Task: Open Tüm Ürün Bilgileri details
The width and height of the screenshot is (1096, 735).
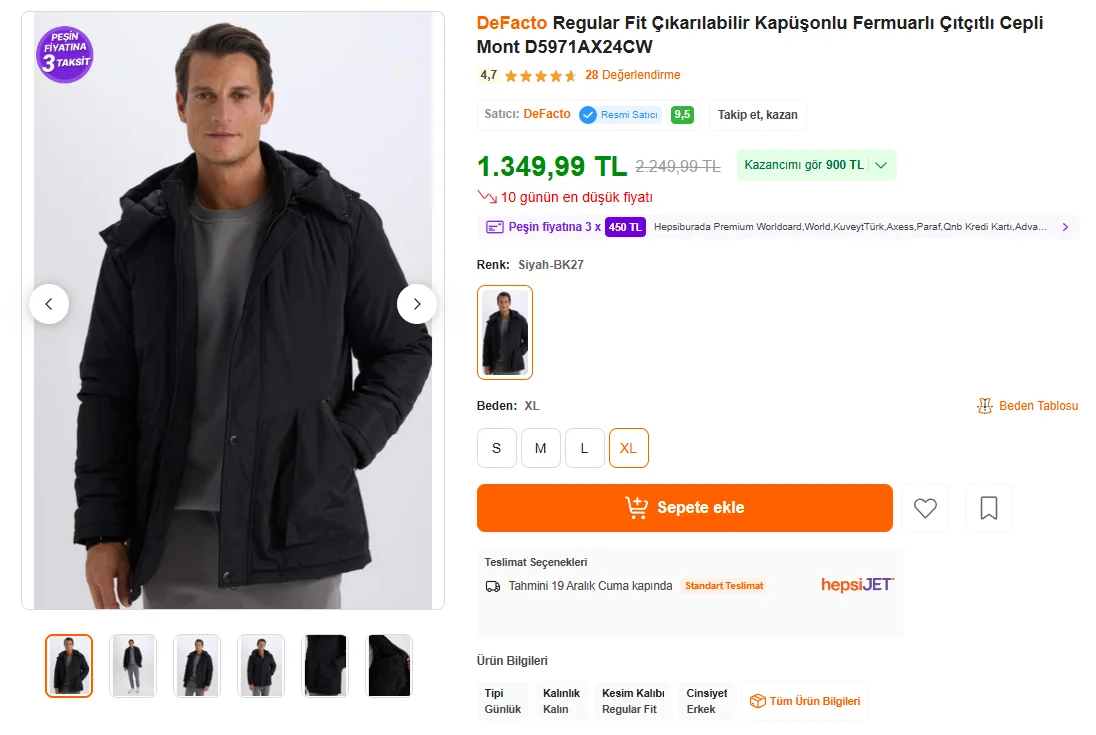Action: click(805, 701)
